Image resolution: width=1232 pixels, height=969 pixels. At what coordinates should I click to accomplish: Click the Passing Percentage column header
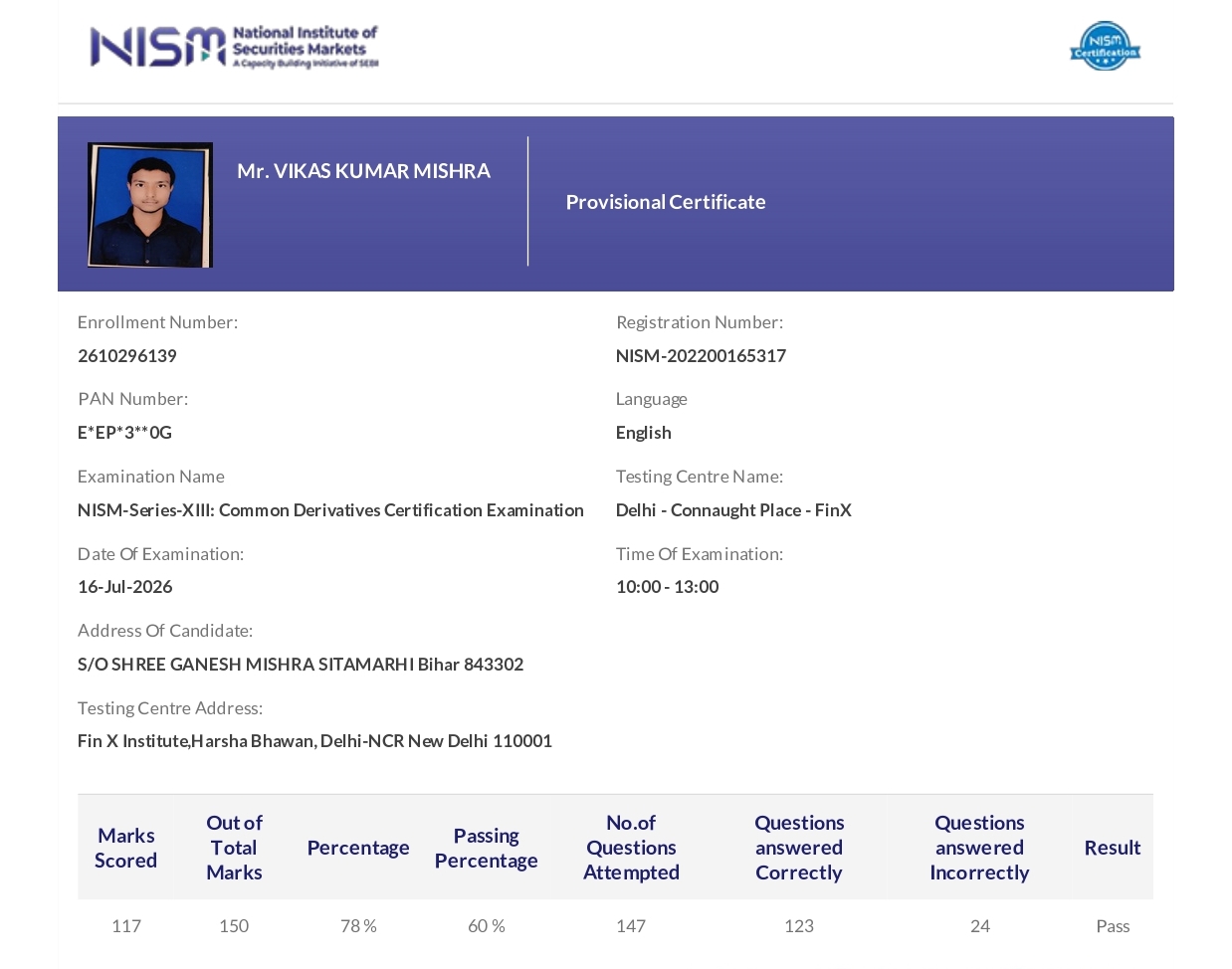pyautogui.click(x=487, y=848)
